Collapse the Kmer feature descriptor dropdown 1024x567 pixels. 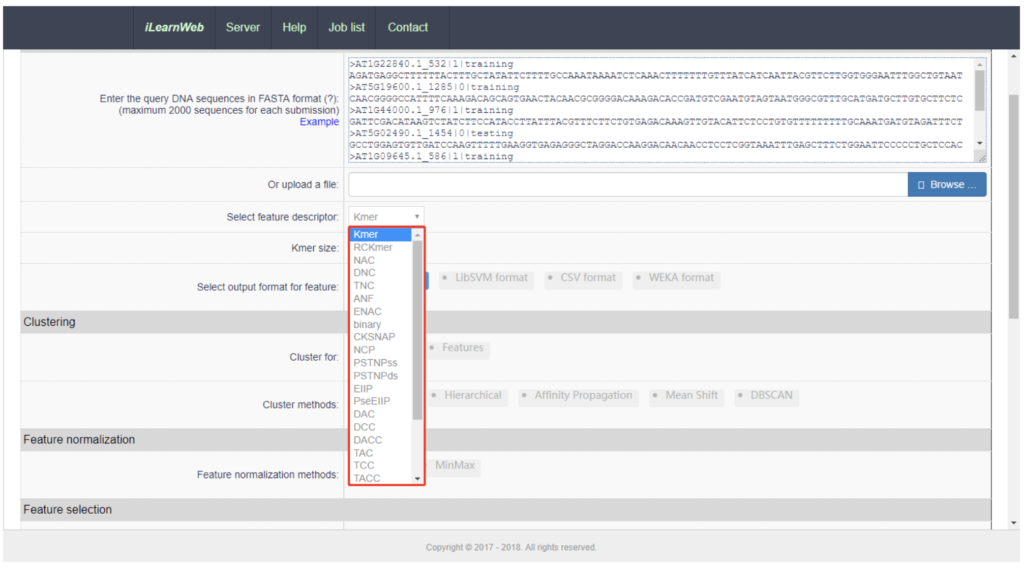tap(386, 216)
